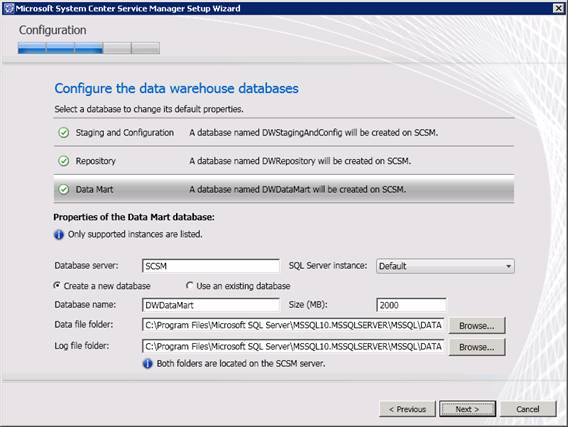Image resolution: width=568 pixels, height=427 pixels.
Task: Click the info icon beside Both folders message
Action: [x=147, y=364]
